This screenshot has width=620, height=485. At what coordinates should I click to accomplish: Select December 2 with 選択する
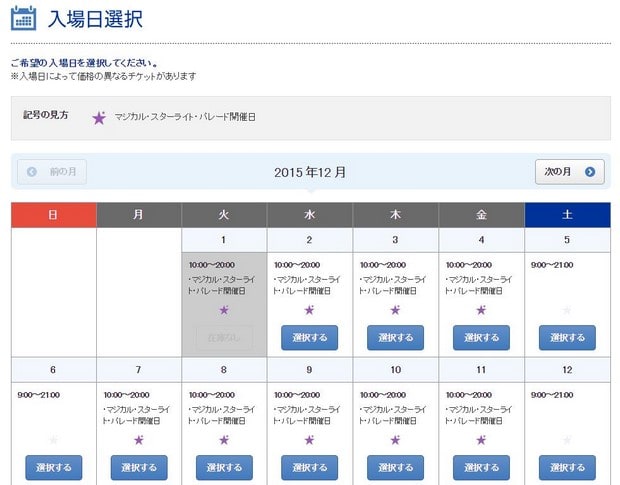(x=310, y=338)
